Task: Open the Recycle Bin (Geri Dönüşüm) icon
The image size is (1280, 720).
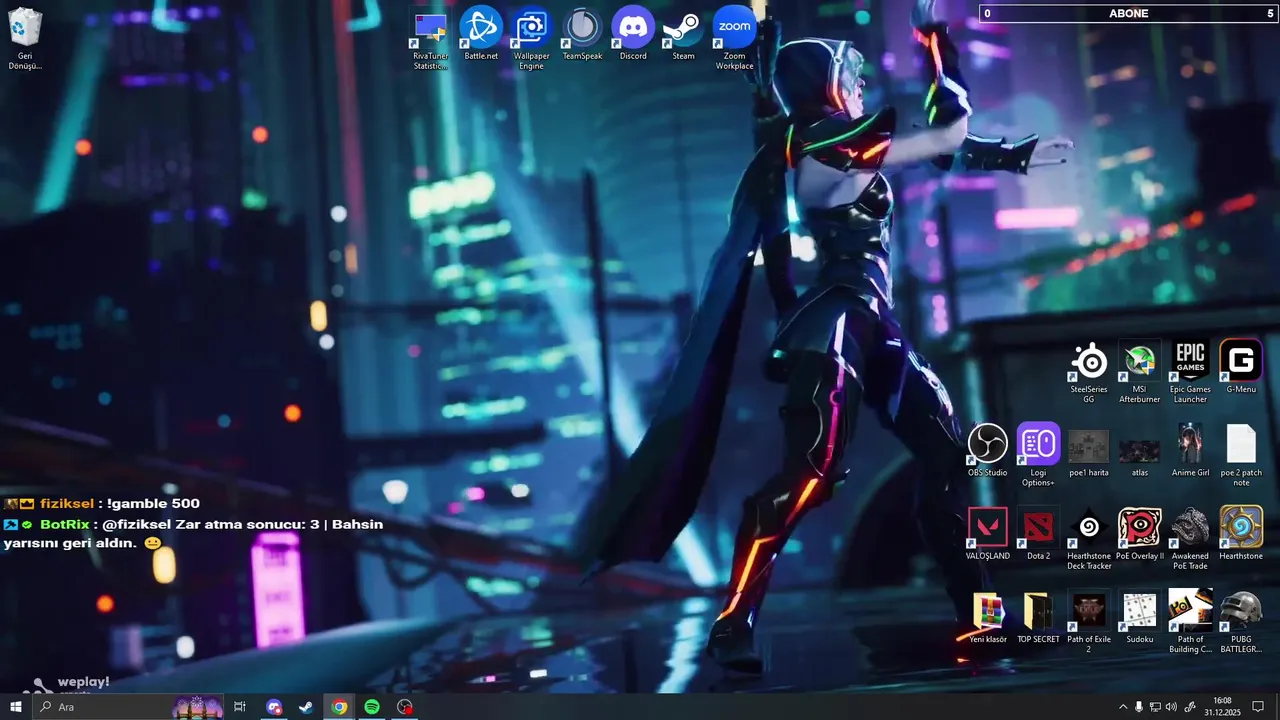Action: pos(24,39)
